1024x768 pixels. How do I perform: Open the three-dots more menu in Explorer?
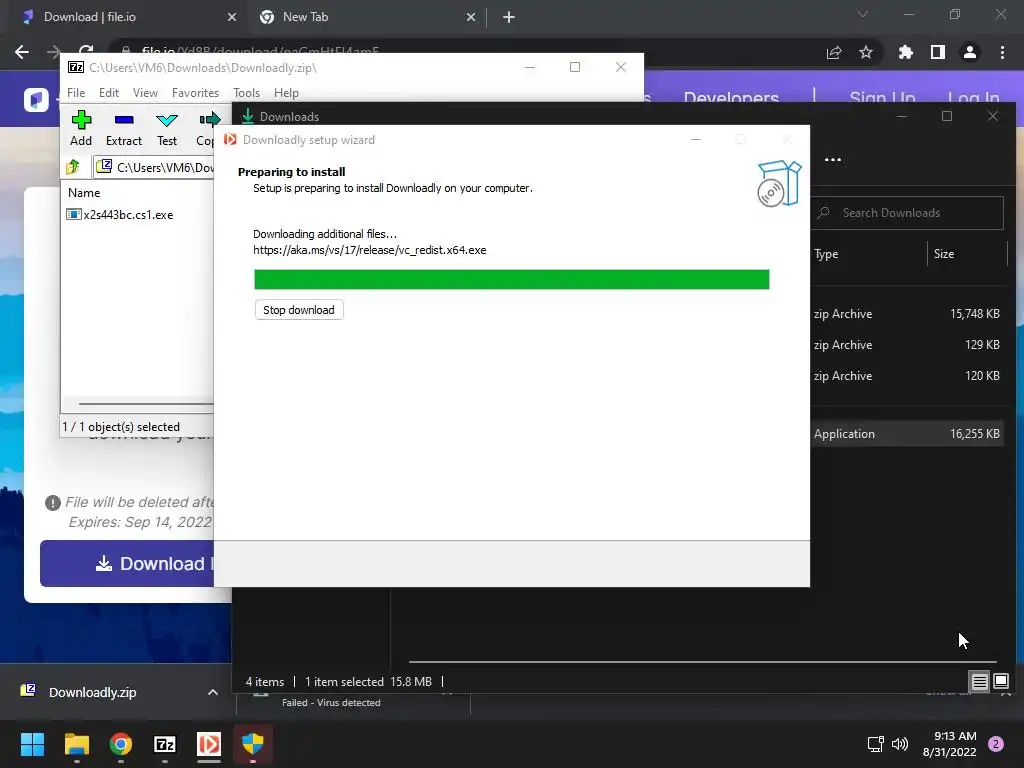(833, 159)
